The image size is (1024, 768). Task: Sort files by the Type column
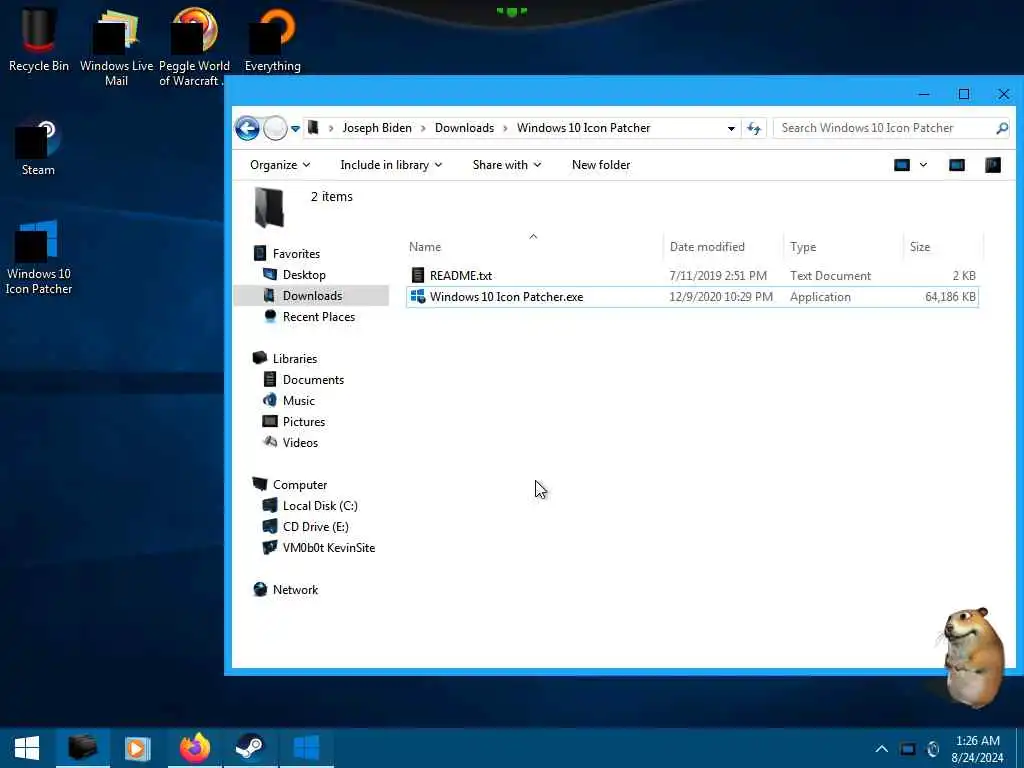(x=843, y=247)
